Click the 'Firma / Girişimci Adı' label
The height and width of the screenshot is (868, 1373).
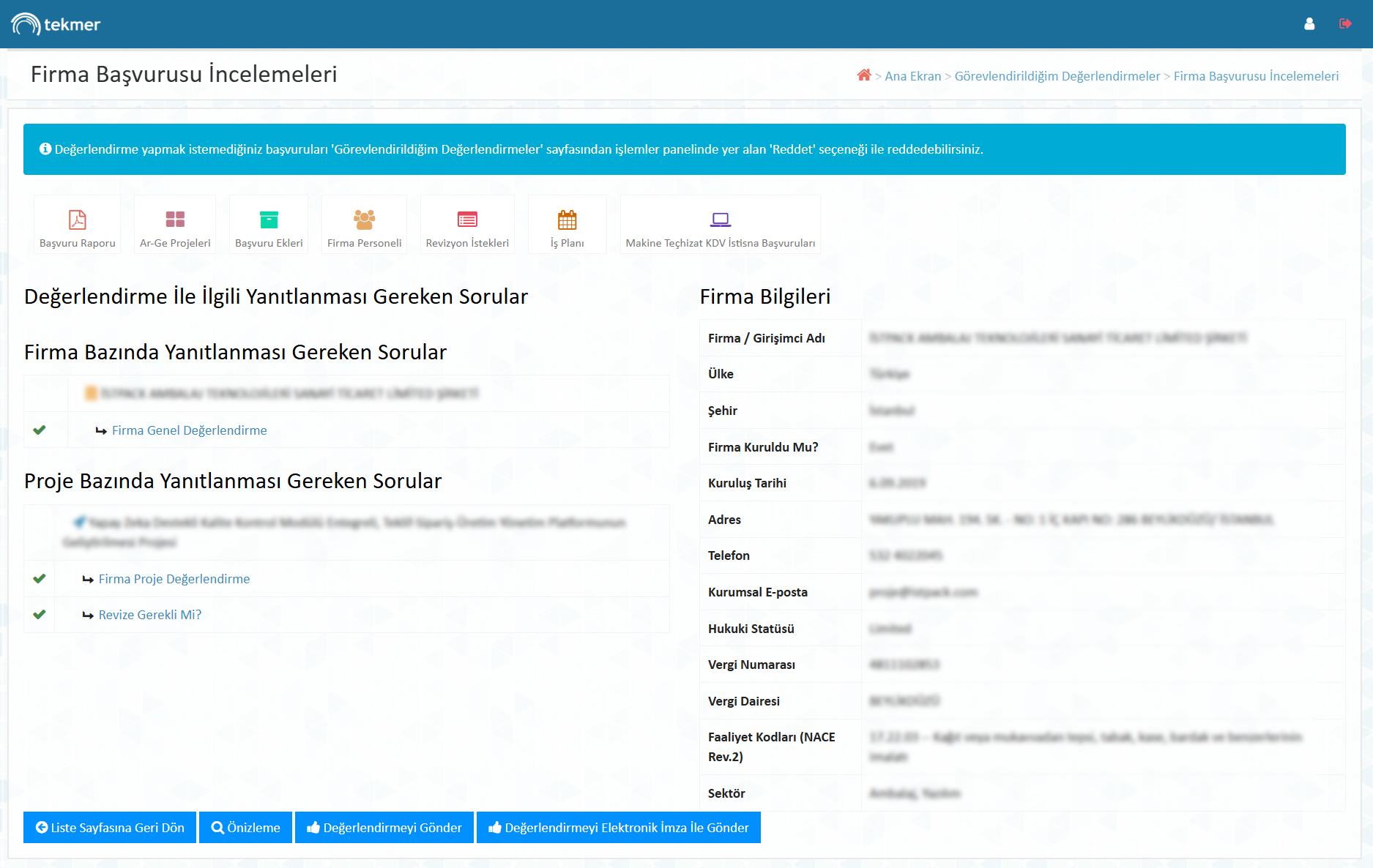tap(767, 338)
